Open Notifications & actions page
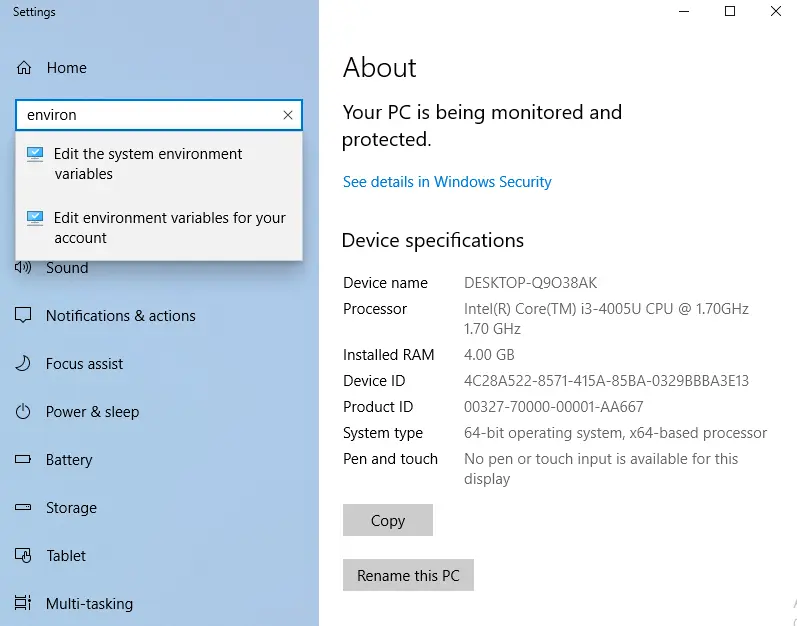This screenshot has height=626, width=797. coord(120,316)
